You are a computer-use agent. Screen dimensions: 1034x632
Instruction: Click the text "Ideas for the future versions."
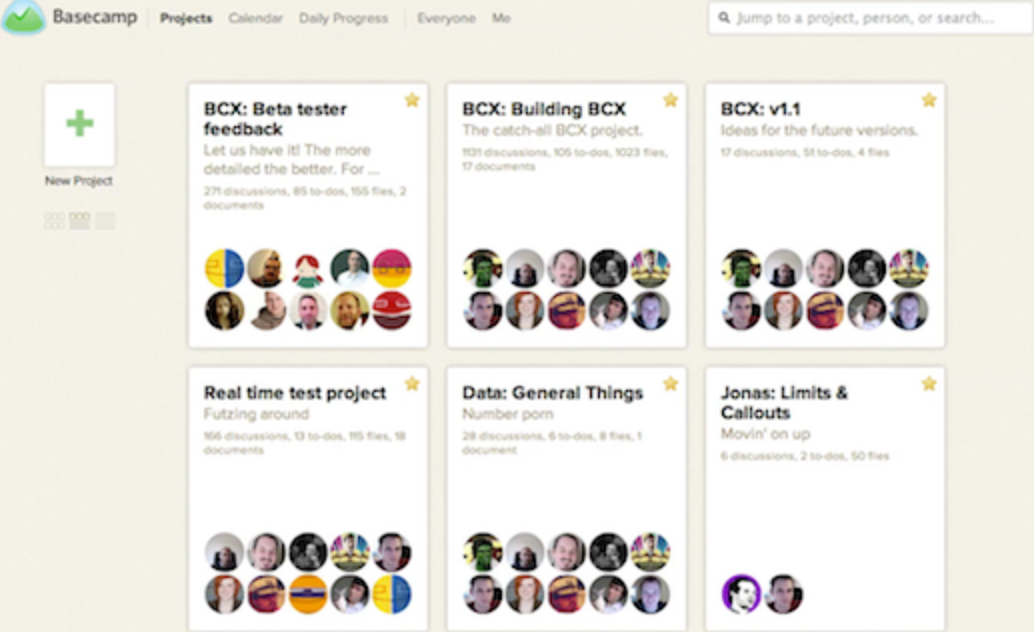click(x=819, y=130)
